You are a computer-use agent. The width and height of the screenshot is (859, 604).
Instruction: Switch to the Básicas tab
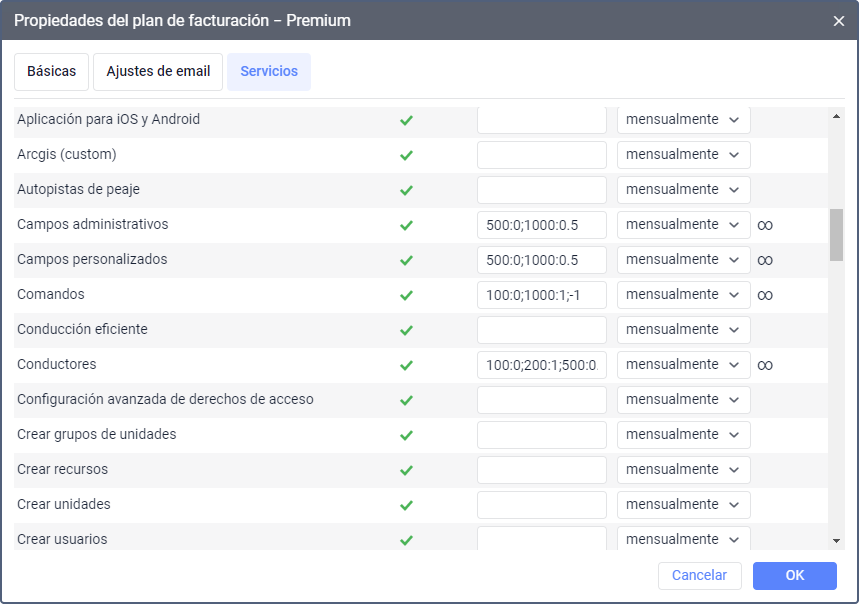click(x=52, y=72)
